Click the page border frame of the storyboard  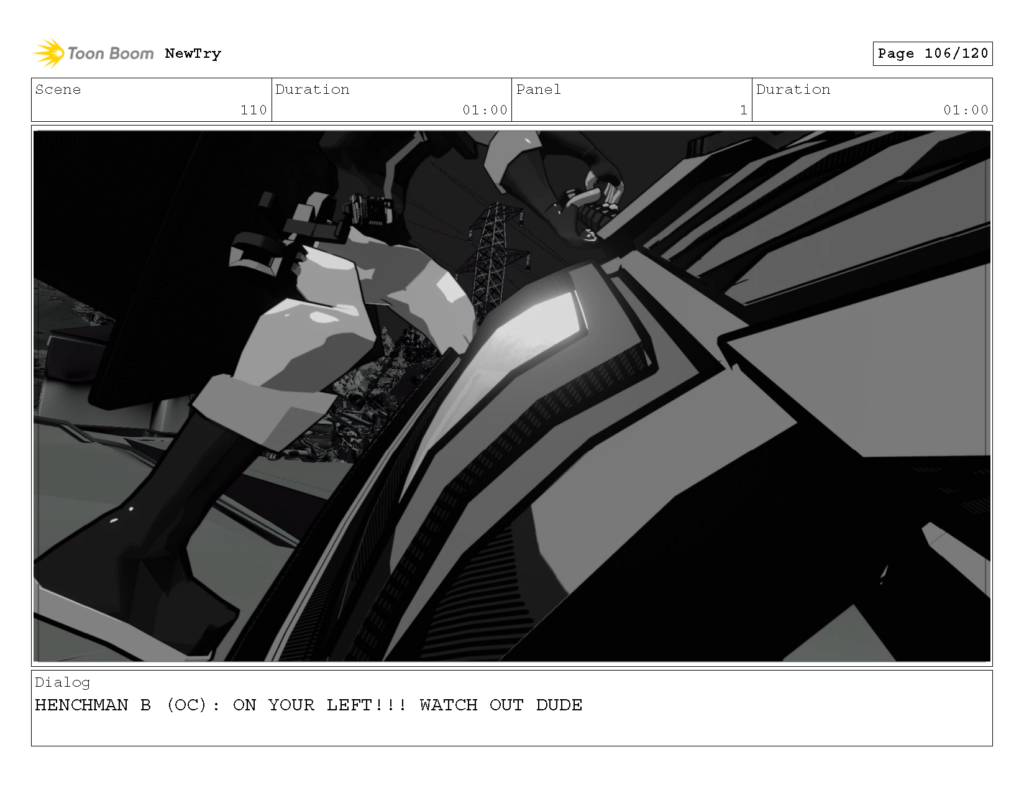pyautogui.click(x=512, y=125)
